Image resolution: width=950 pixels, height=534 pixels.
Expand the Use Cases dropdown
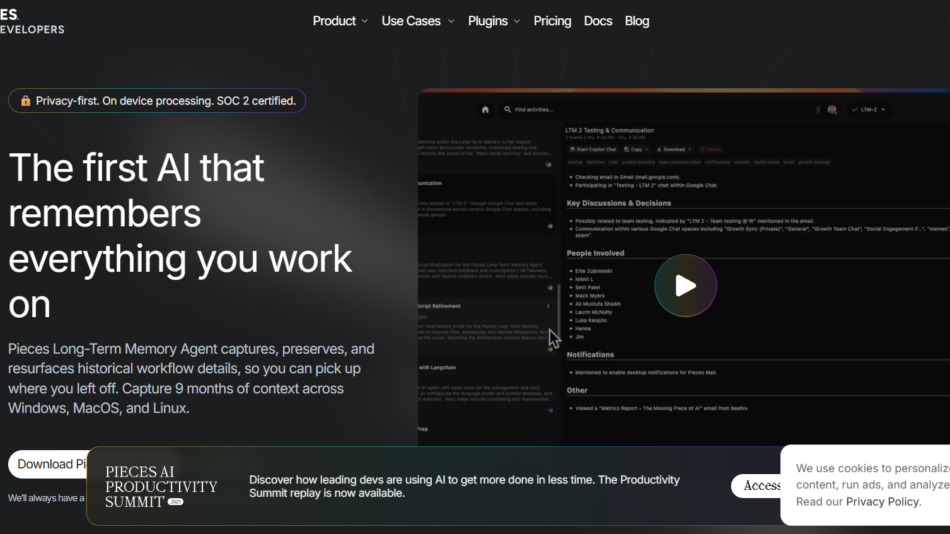point(417,21)
